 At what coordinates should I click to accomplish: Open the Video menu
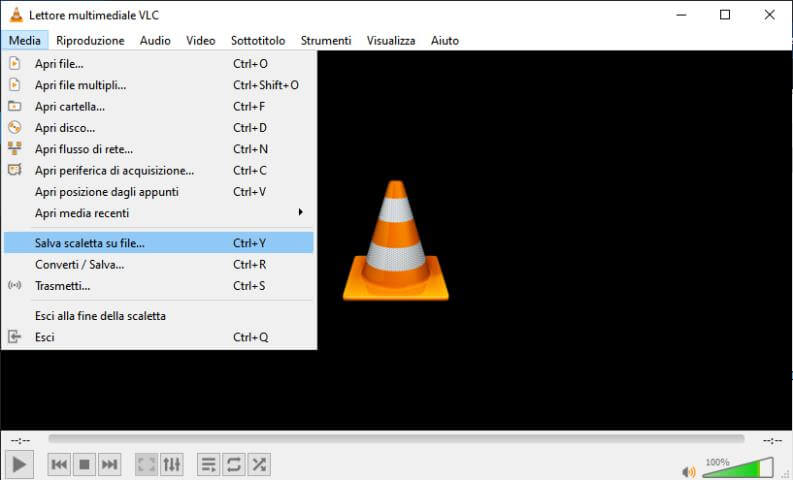[x=200, y=40]
